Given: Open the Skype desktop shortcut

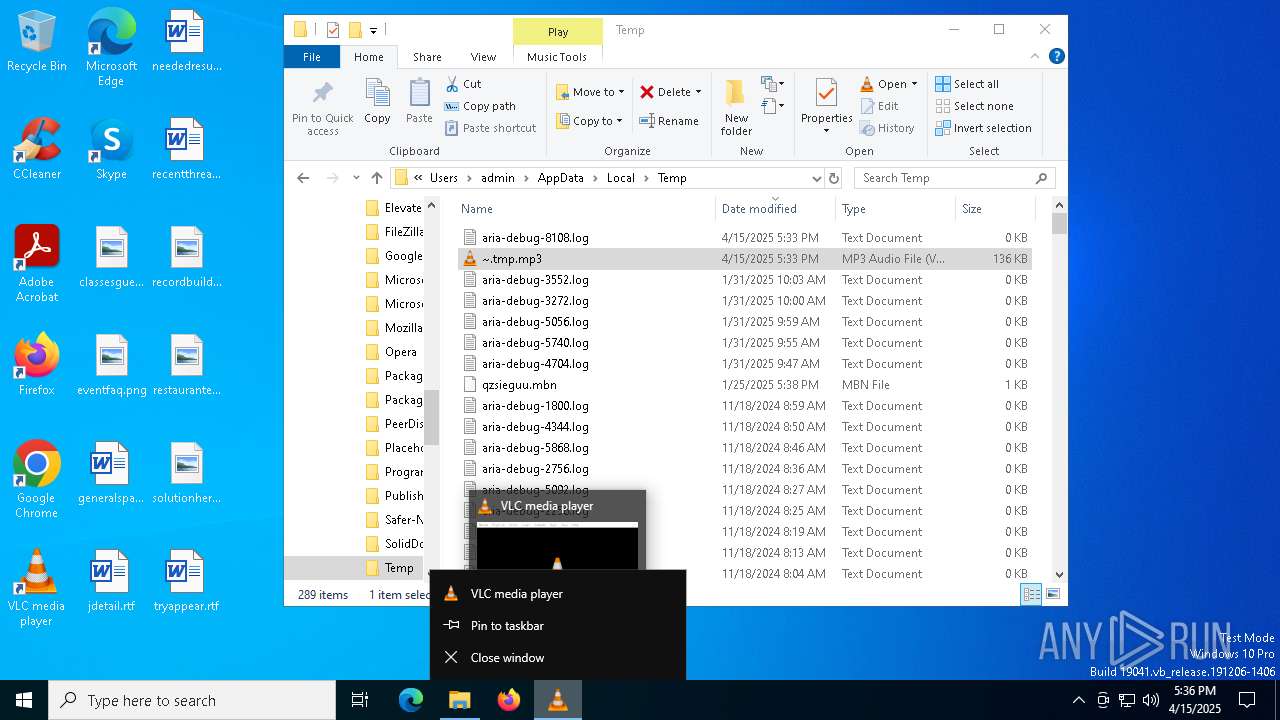Looking at the screenshot, I should tap(111, 148).
